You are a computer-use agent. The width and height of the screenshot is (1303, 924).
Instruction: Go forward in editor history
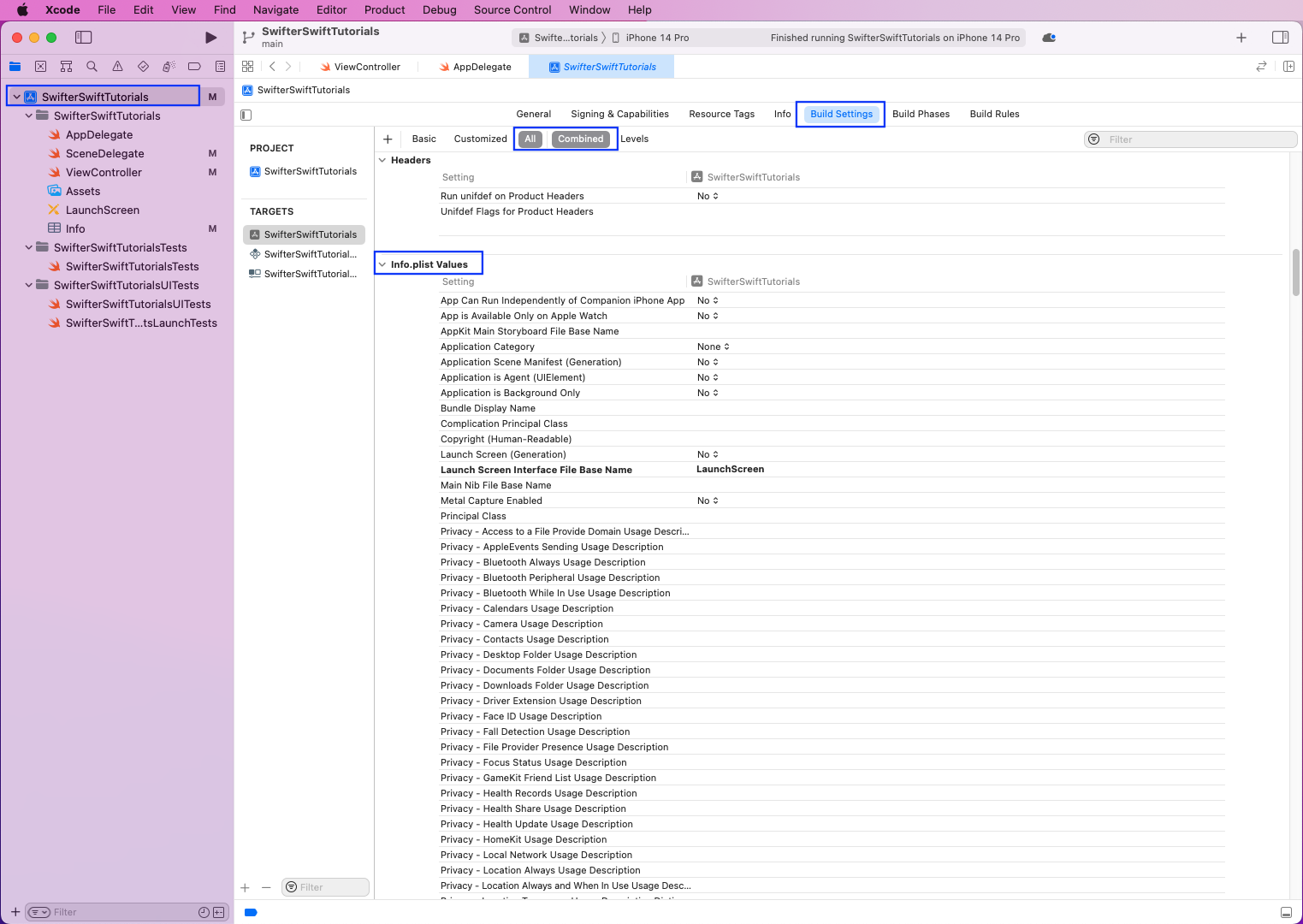pos(288,67)
